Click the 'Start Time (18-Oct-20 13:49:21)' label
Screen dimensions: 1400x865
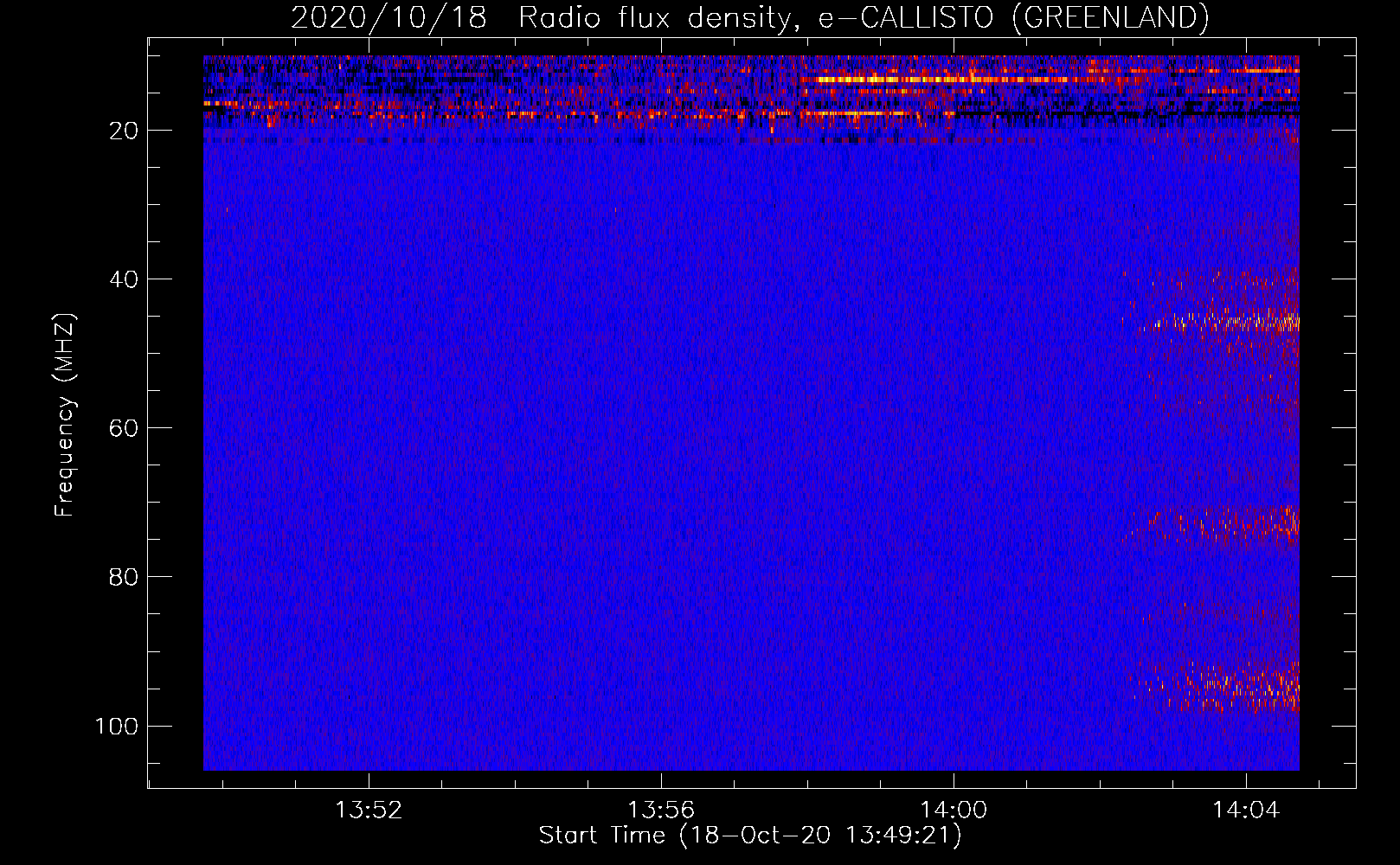click(x=750, y=836)
